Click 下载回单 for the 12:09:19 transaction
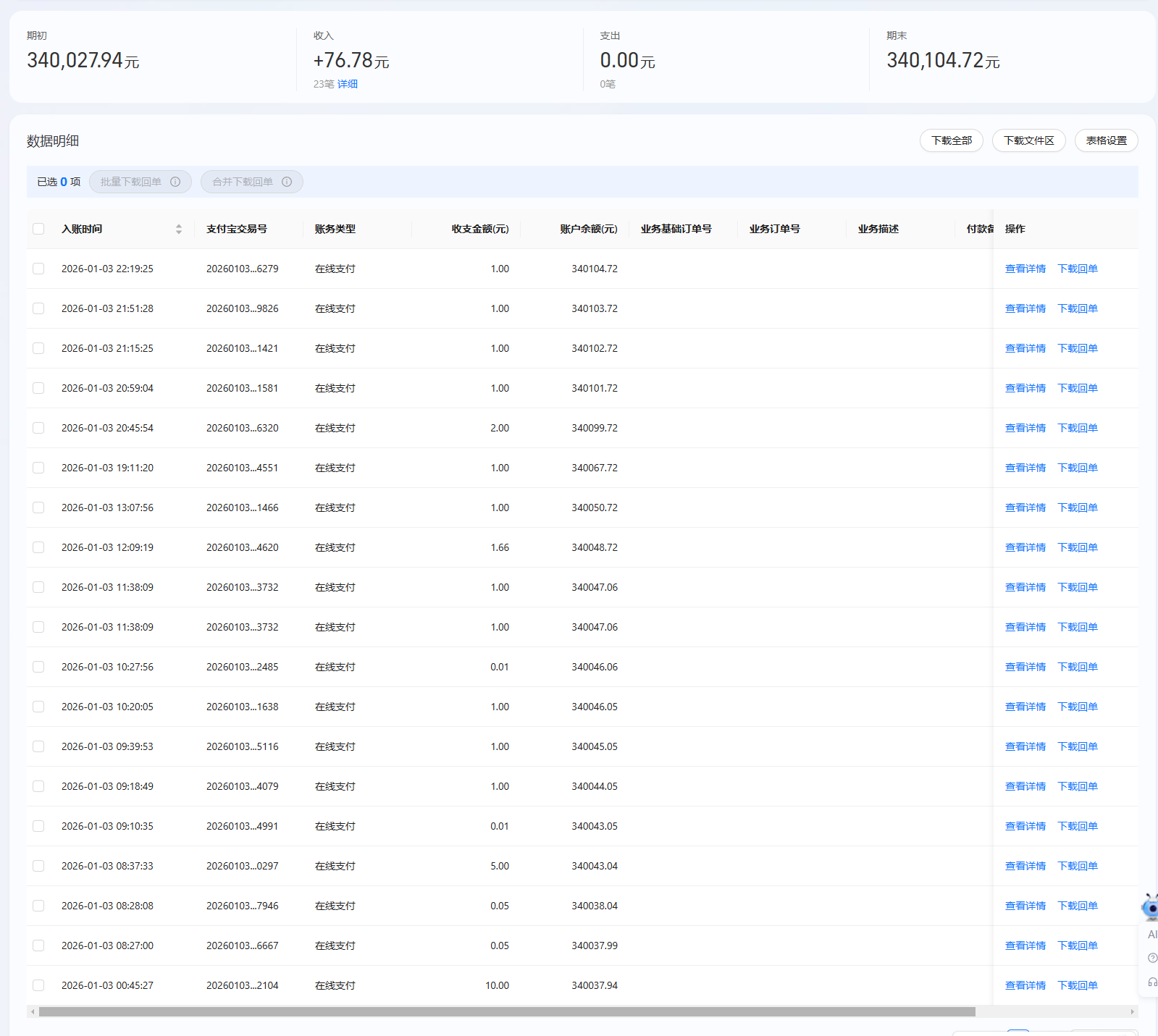Viewport: 1158px width, 1036px height. [x=1078, y=547]
